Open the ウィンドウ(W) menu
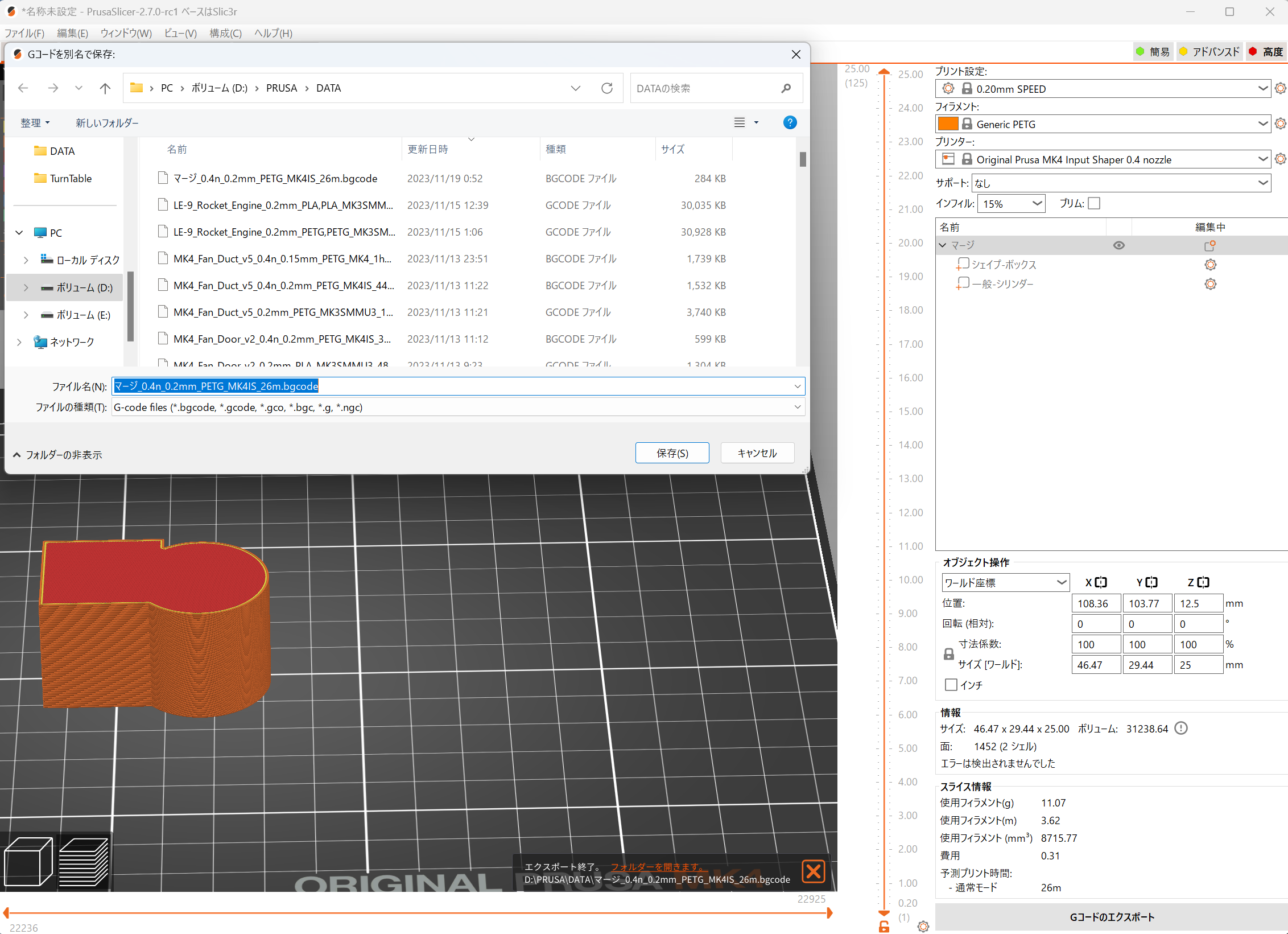The height and width of the screenshot is (934, 1288). point(126,33)
